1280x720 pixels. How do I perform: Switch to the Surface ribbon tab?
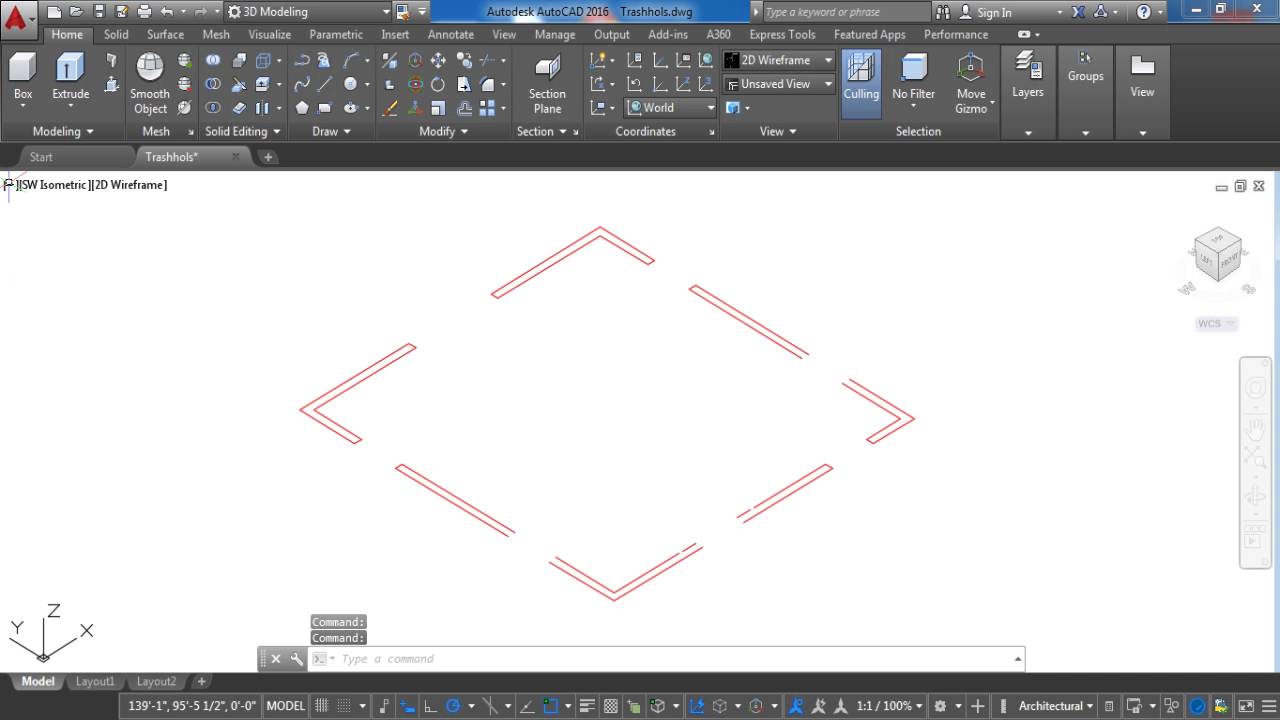point(165,34)
